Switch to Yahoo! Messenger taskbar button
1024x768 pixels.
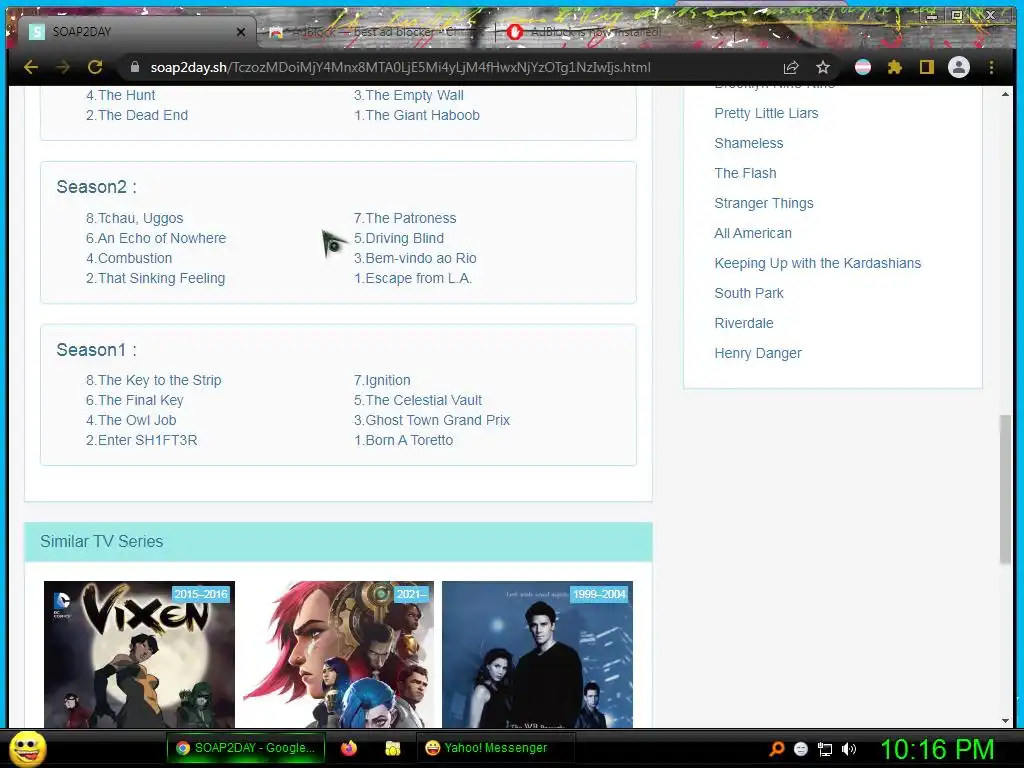494,748
